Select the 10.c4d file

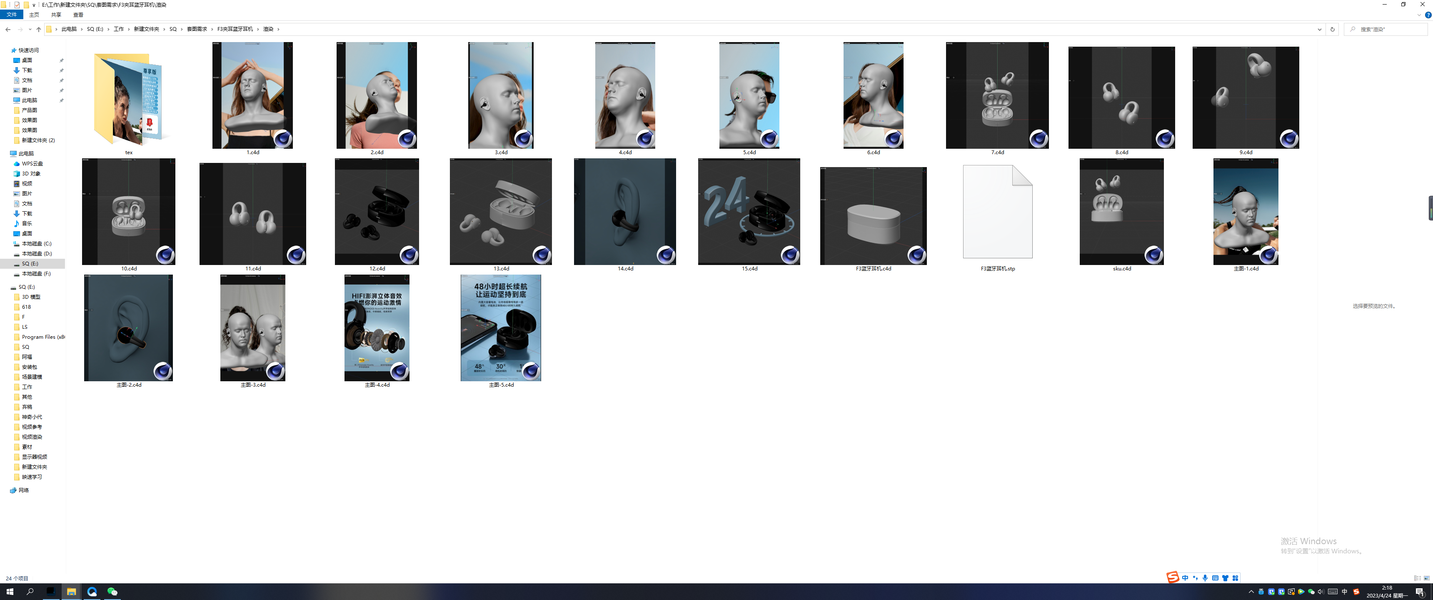pyautogui.click(x=129, y=212)
